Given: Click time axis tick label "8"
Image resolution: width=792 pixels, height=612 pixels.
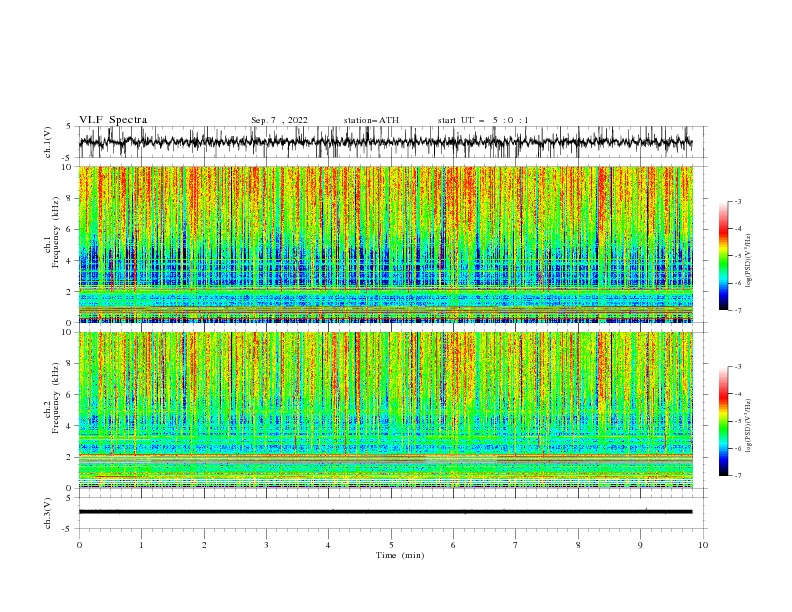Looking at the screenshot, I should (x=578, y=545).
